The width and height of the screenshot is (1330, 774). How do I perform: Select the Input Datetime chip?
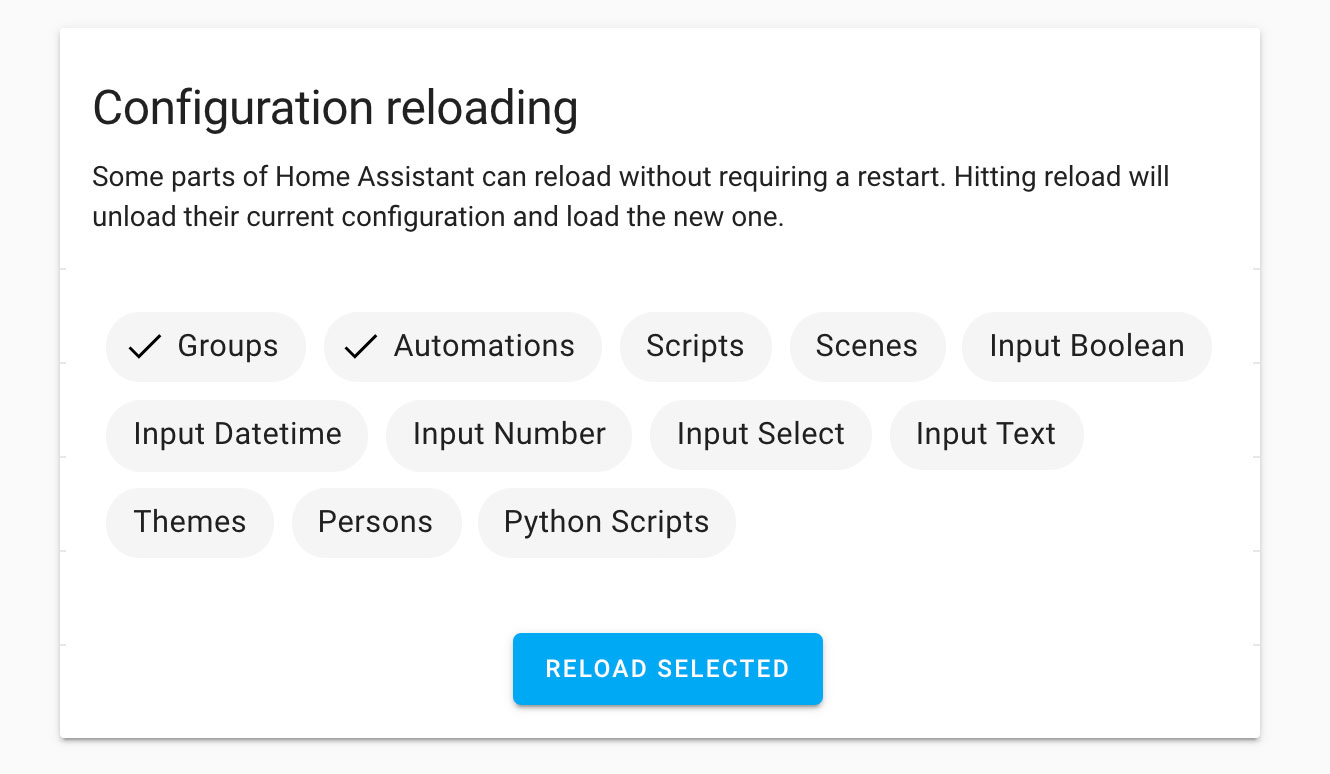click(x=237, y=434)
